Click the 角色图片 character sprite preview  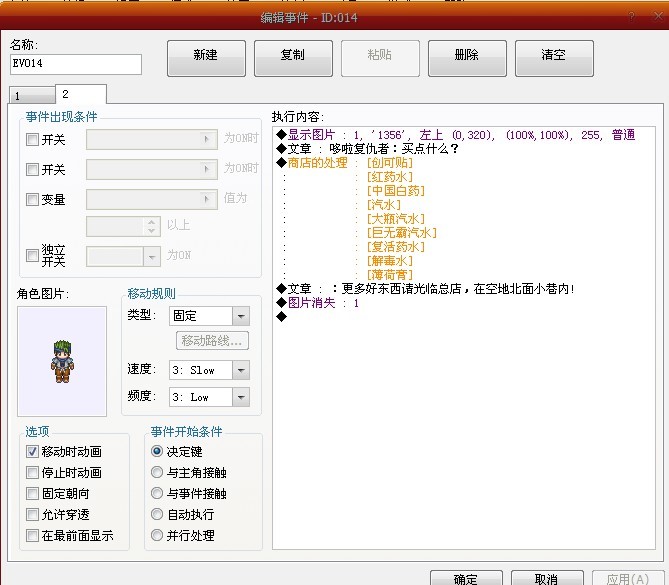62,361
